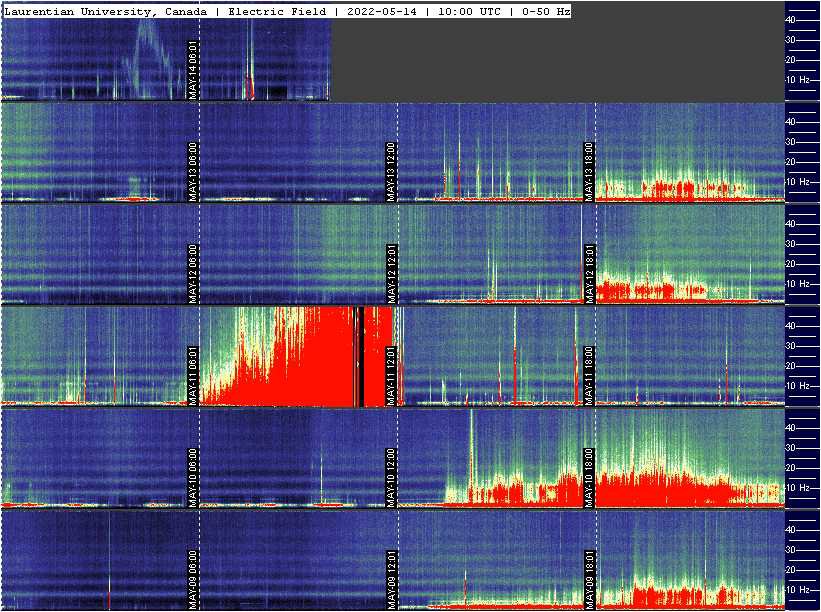Click the Laurentian University, Canada header text
Image resolution: width=821 pixels, height=612 pixels.
pyautogui.click(x=108, y=11)
